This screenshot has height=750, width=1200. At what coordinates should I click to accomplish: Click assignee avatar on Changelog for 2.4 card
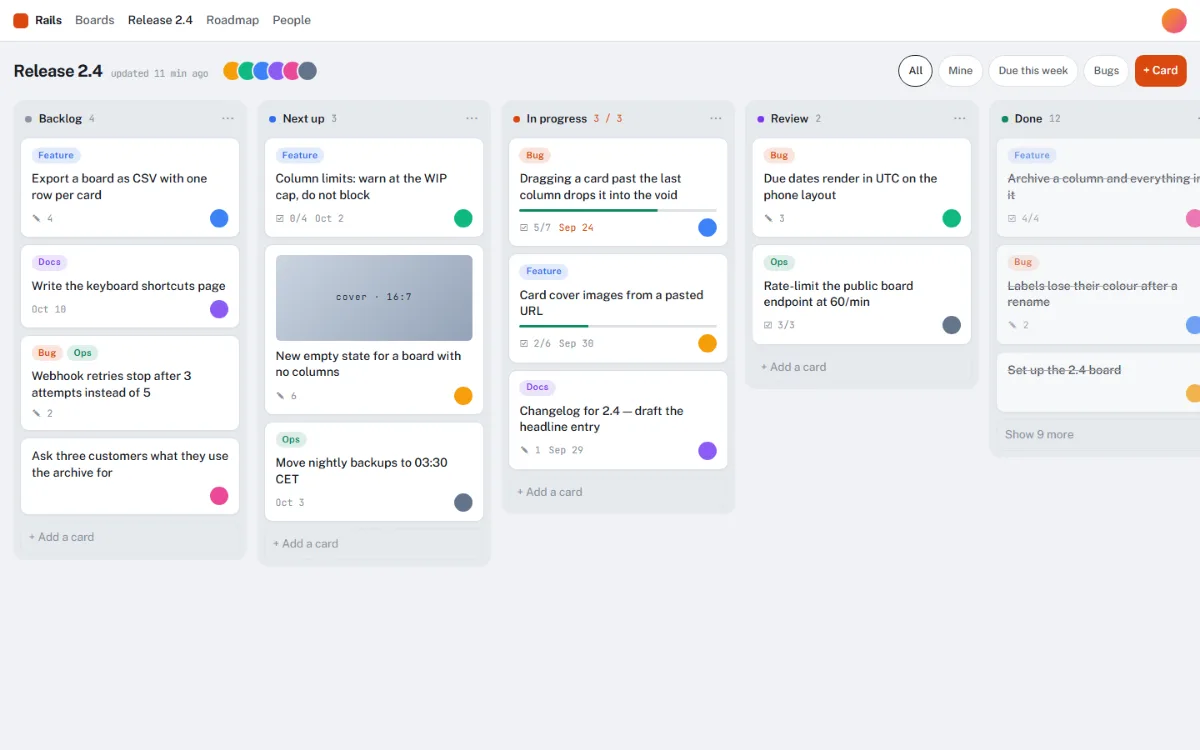[x=707, y=451]
